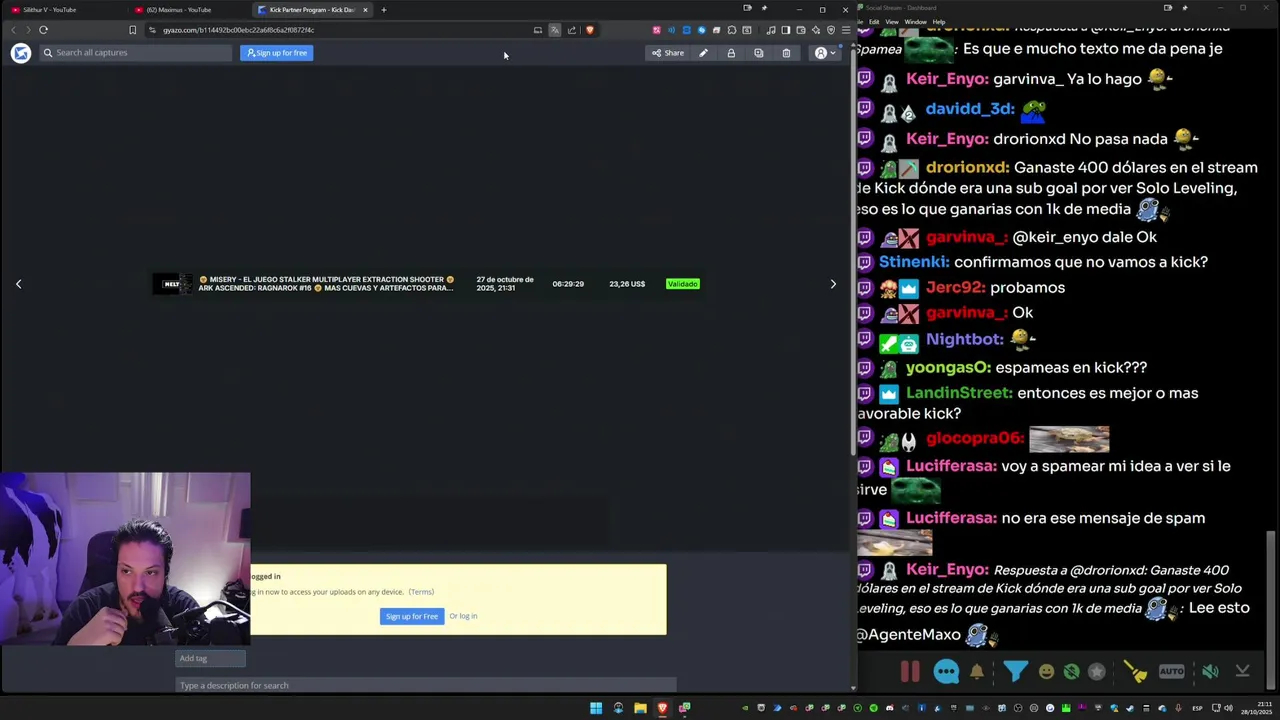Toggle the AUTO button
1280x720 pixels.
1172,672
